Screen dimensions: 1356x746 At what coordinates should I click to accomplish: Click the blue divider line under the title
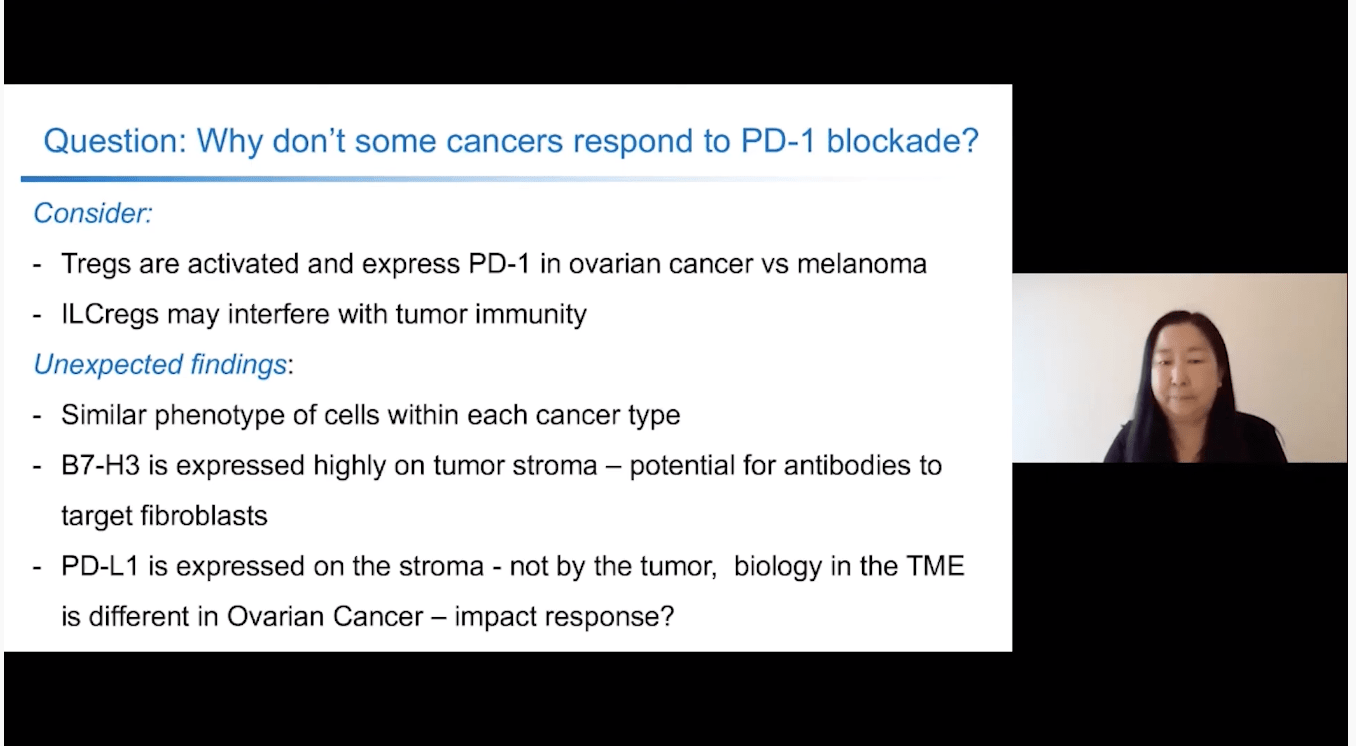[x=480, y=179]
